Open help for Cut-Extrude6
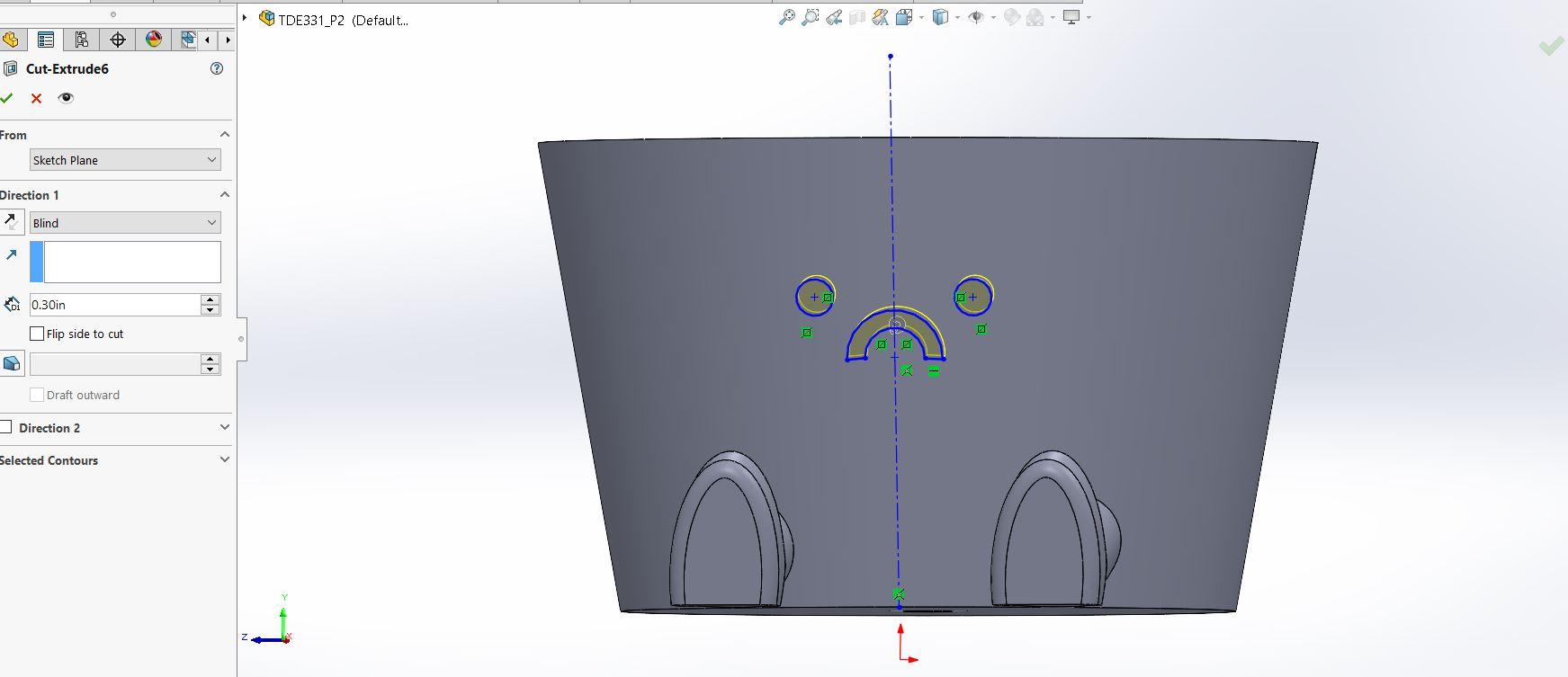The width and height of the screenshot is (1568, 677). (x=216, y=68)
